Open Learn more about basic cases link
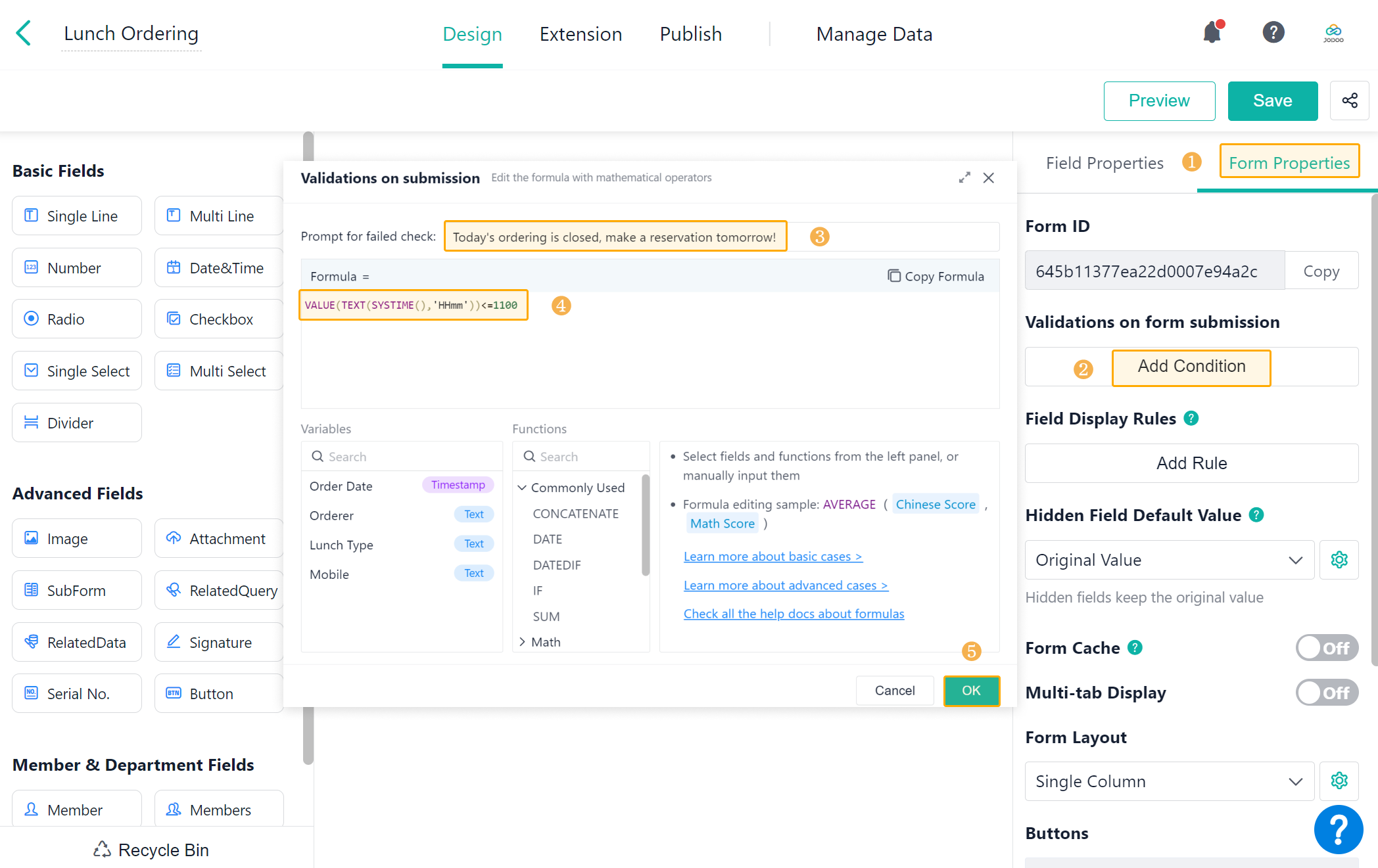Viewport: 1378px width, 868px height. 772,557
